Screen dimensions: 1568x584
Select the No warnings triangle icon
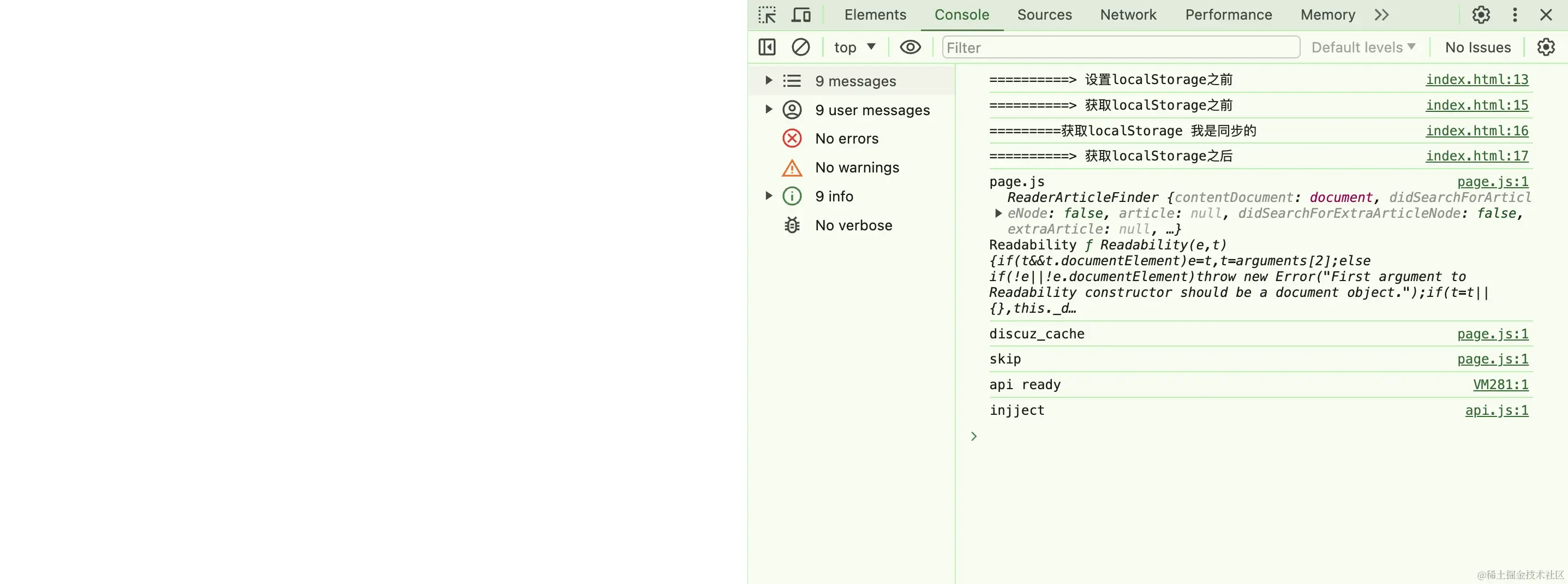[792, 168]
